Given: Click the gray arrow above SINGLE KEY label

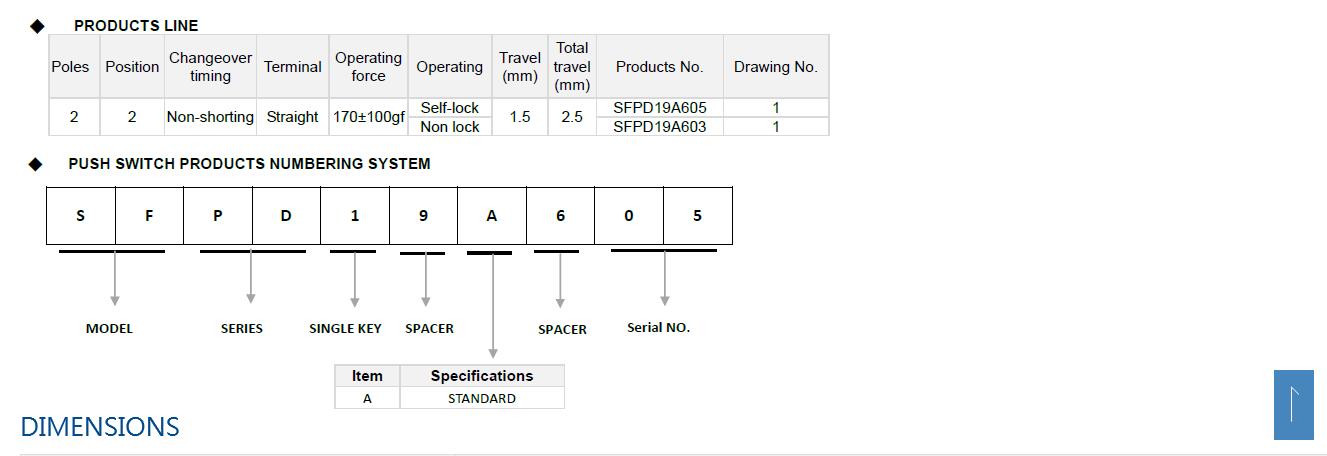Looking at the screenshot, I should click(354, 279).
